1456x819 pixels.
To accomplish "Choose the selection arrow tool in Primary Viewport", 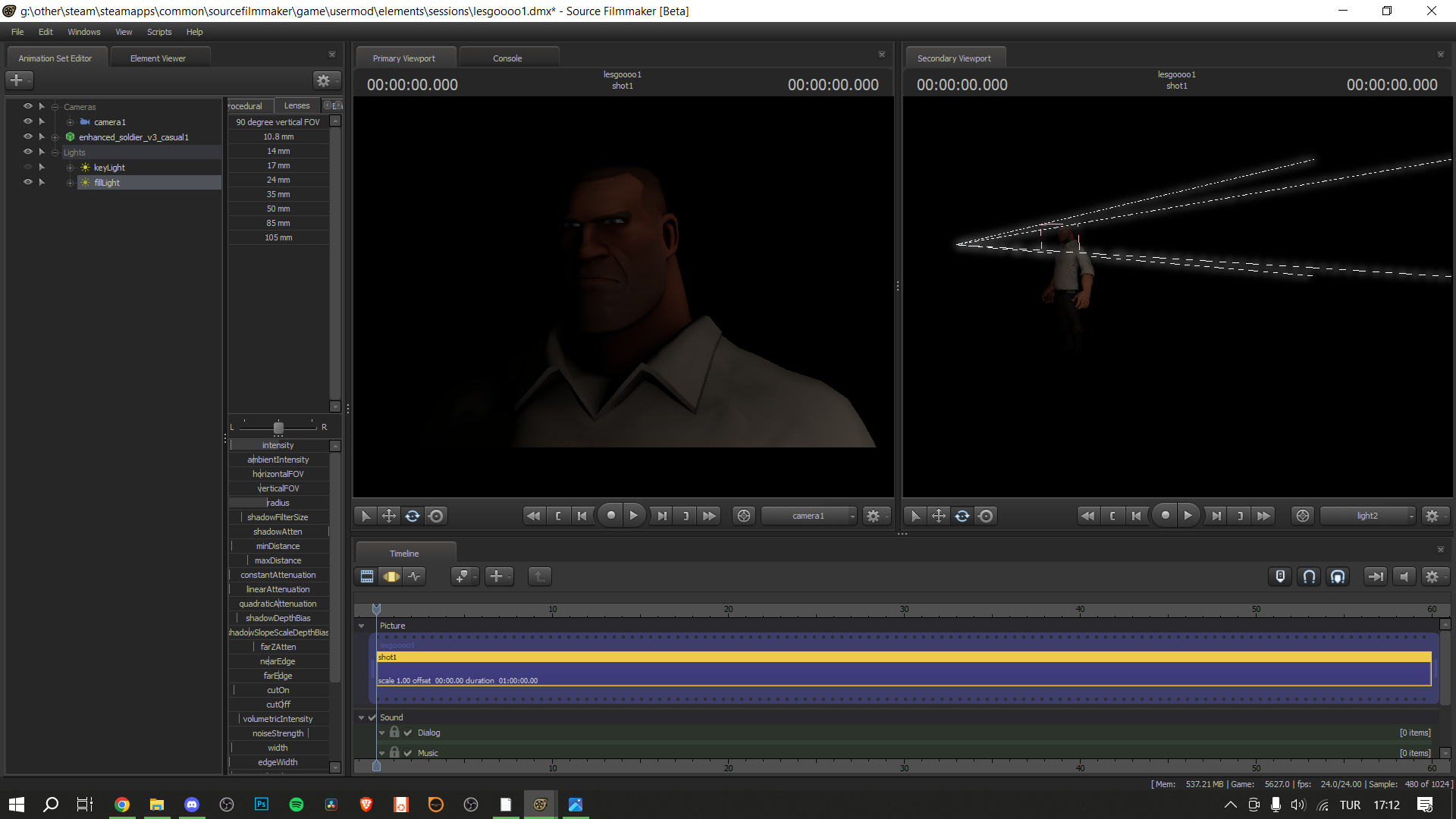I will click(366, 516).
